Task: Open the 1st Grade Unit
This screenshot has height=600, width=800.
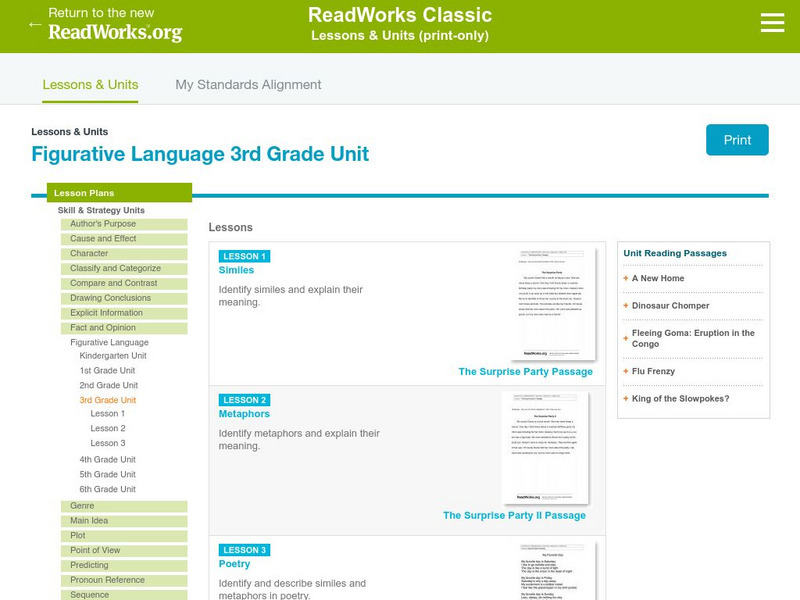Action: tap(107, 370)
